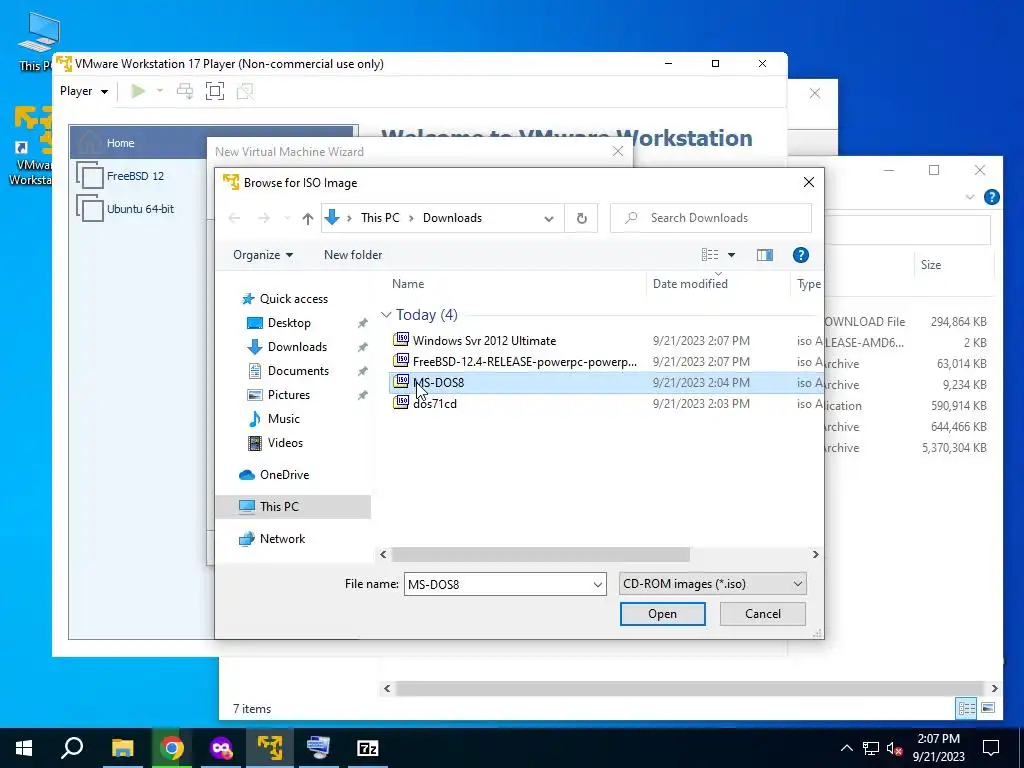Click the Size column header in Explorer window
1024x768 pixels.
click(x=931, y=264)
